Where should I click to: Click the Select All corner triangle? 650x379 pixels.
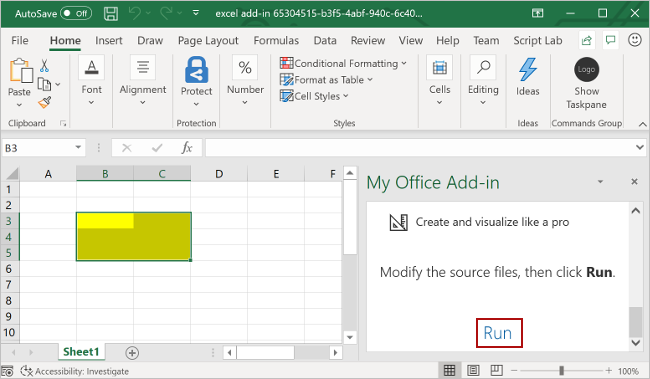[x=12, y=173]
